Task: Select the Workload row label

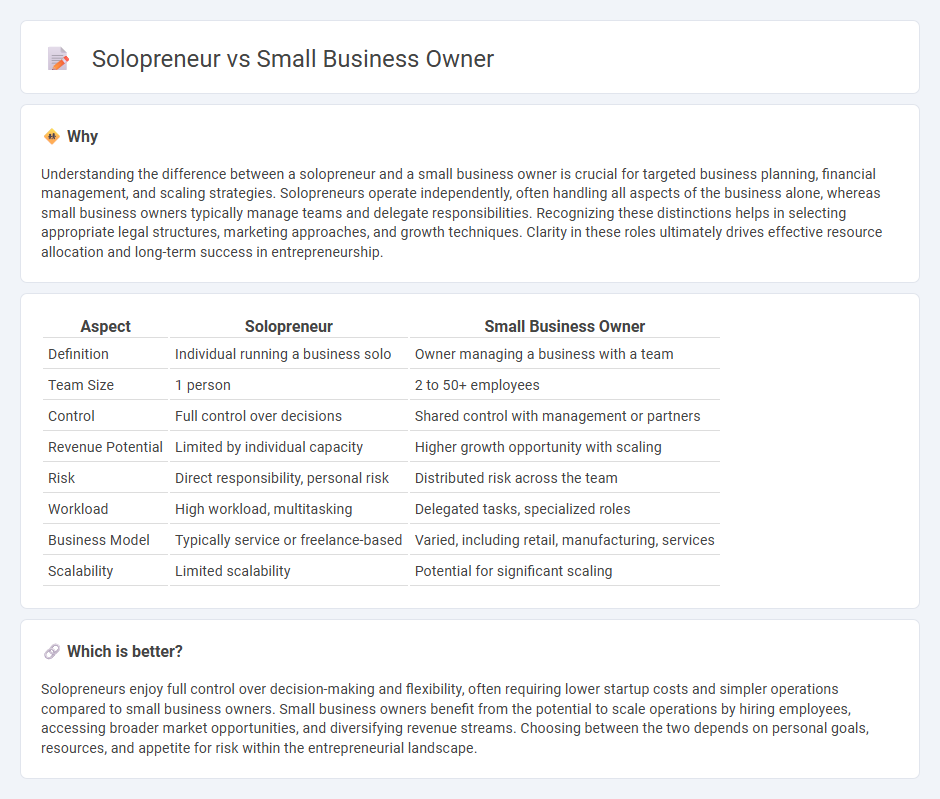Action: [79, 509]
